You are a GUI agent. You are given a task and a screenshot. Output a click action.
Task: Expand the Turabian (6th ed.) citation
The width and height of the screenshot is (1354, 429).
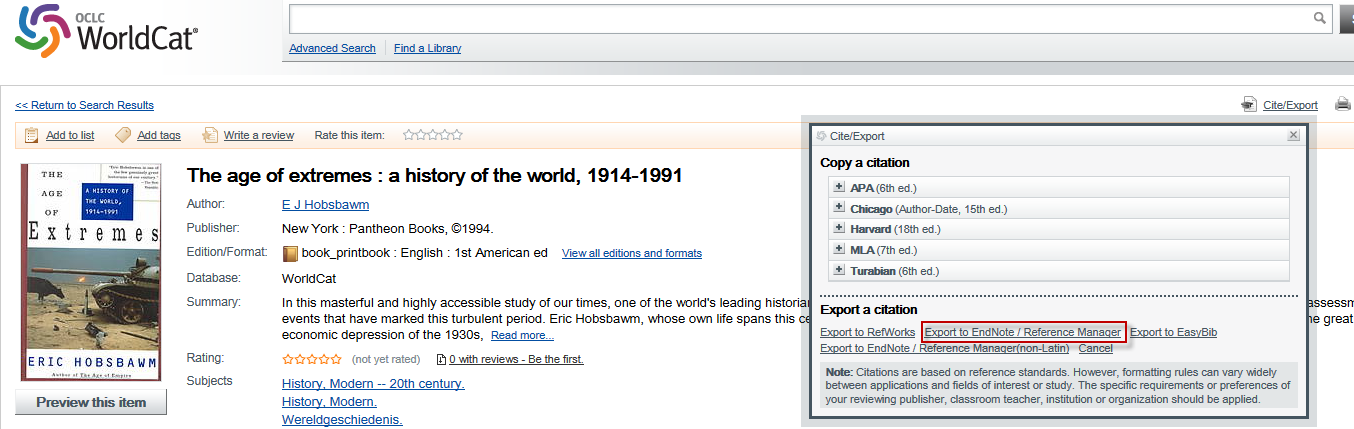(838, 271)
